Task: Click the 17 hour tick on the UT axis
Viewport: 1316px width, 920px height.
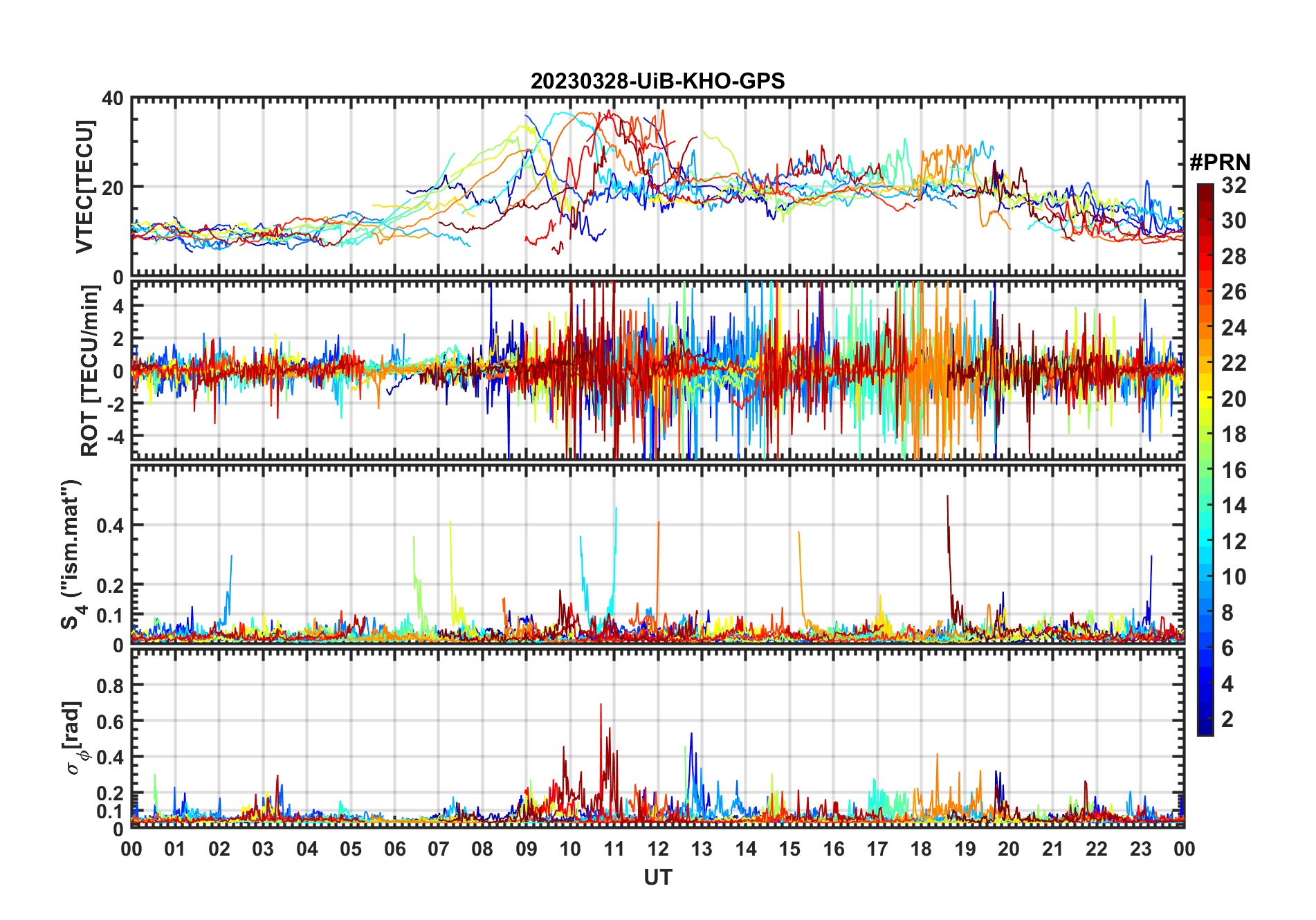Action: [x=877, y=849]
